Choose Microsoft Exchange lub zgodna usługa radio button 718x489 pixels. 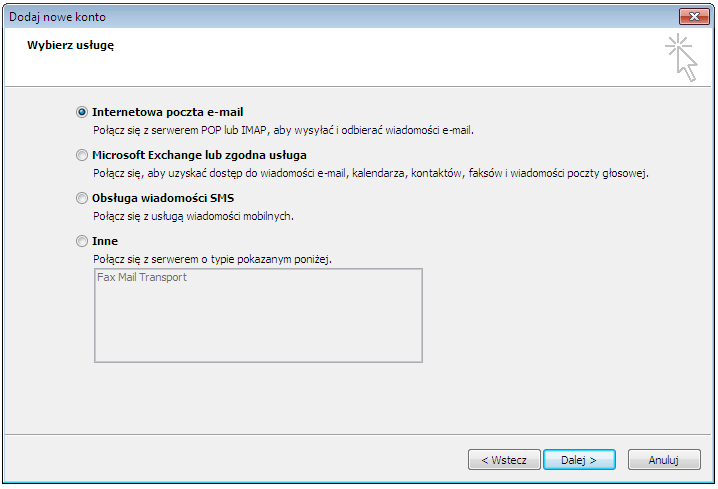click(x=82, y=155)
